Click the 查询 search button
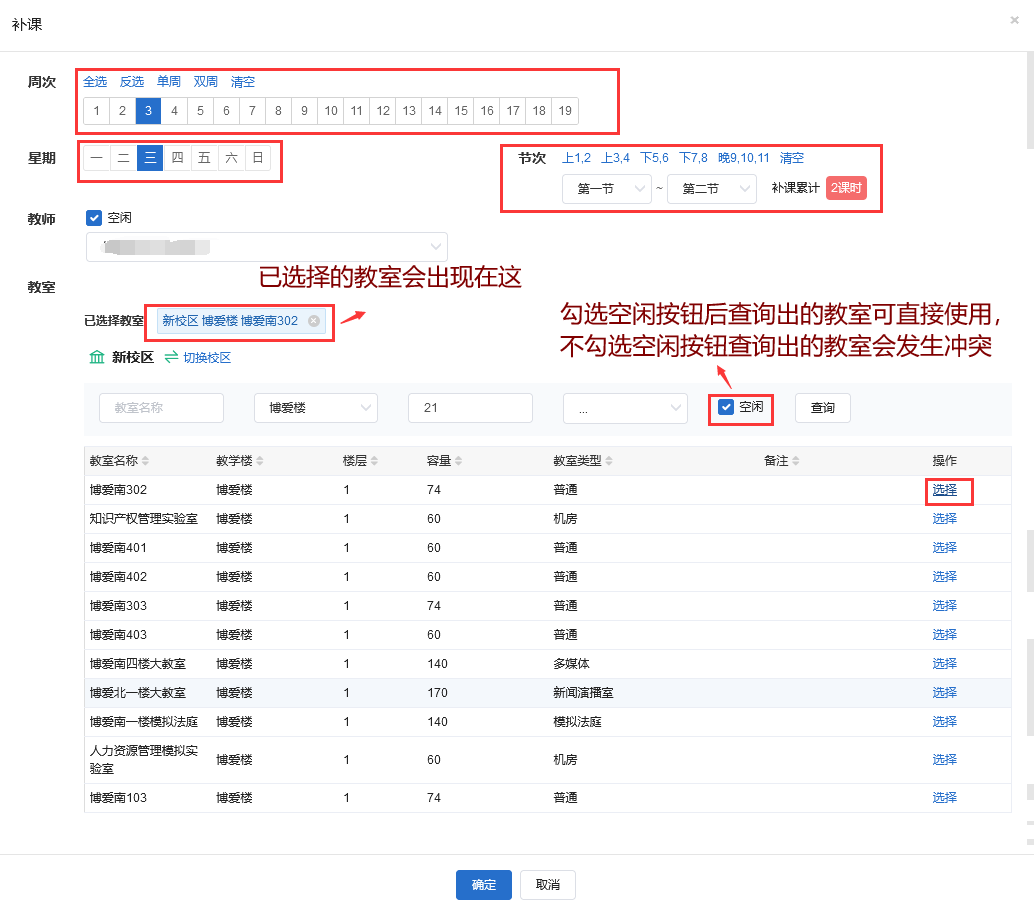The image size is (1034, 913). (822, 408)
